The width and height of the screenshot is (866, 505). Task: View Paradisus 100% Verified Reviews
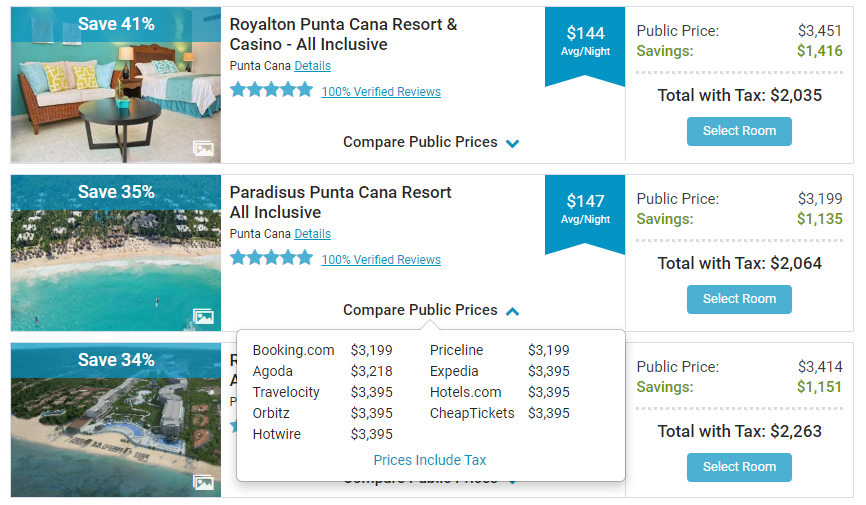click(x=381, y=260)
